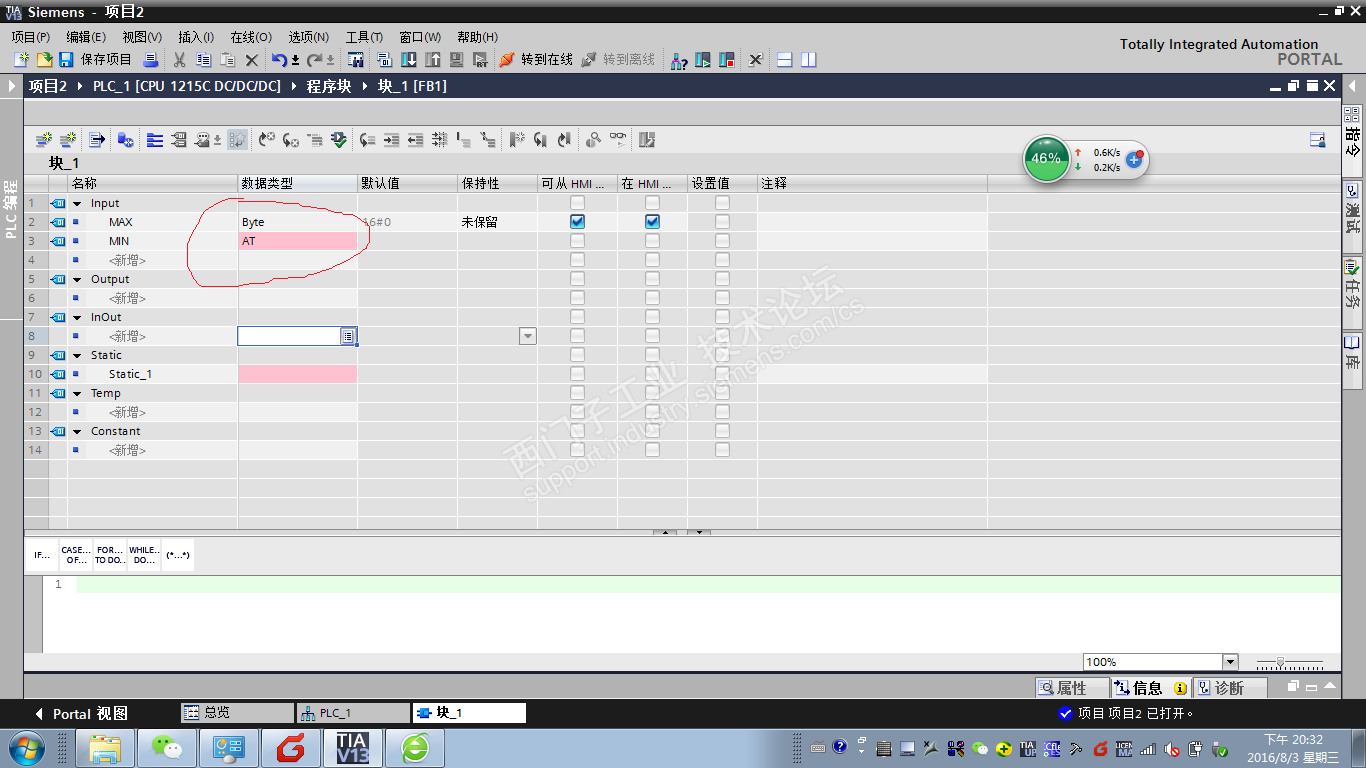Screen dimensions: 1366x768
Task: Uncheck HMI accessible checkbox for MAX row
Action: click(x=577, y=222)
